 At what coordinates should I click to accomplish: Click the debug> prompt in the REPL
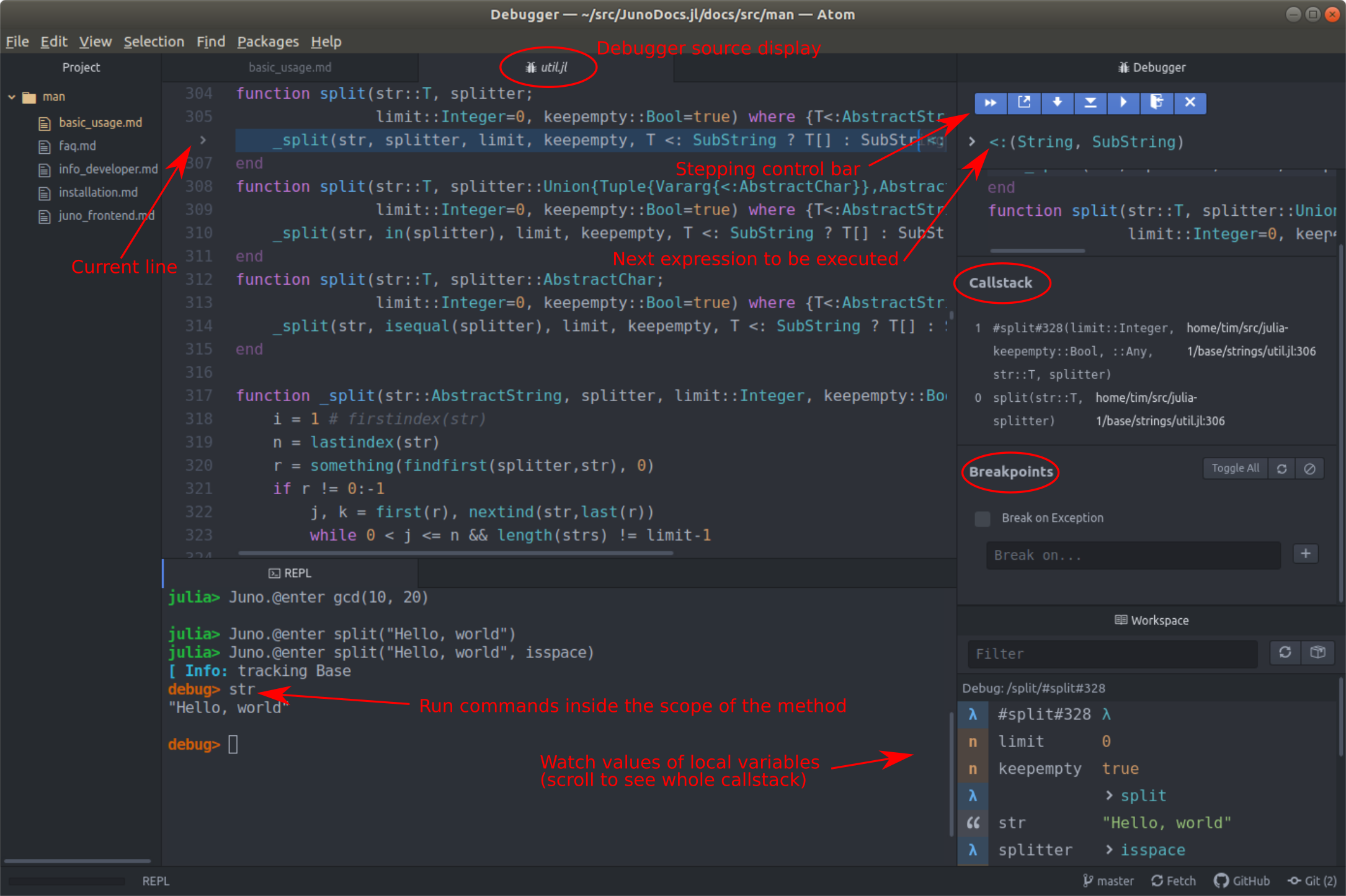point(194,744)
